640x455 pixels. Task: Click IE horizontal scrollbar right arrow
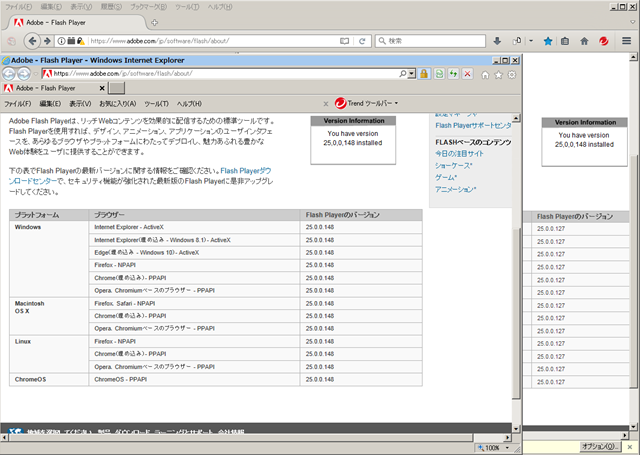(507, 437)
